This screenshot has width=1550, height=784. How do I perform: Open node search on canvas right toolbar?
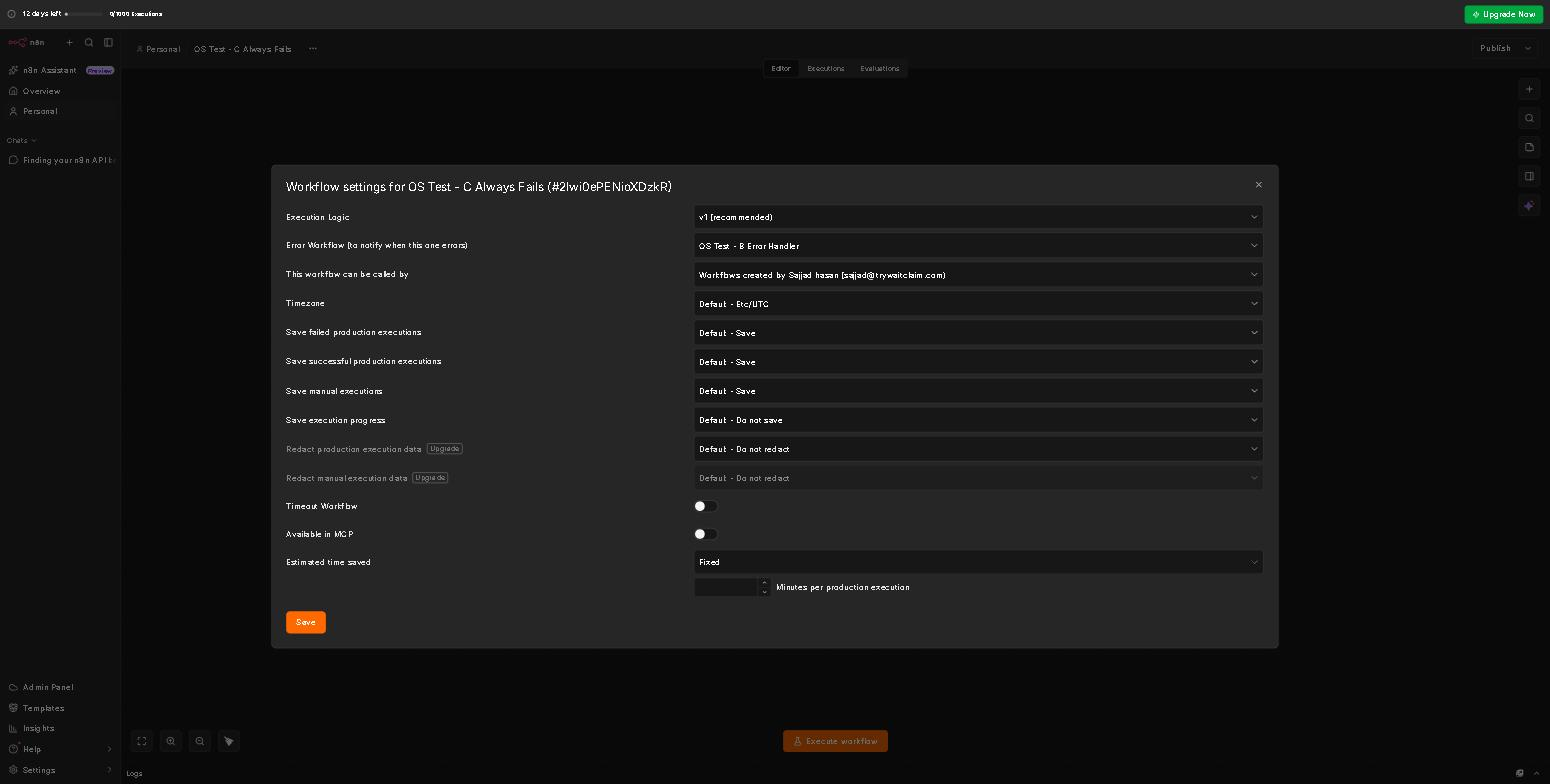coord(1529,118)
